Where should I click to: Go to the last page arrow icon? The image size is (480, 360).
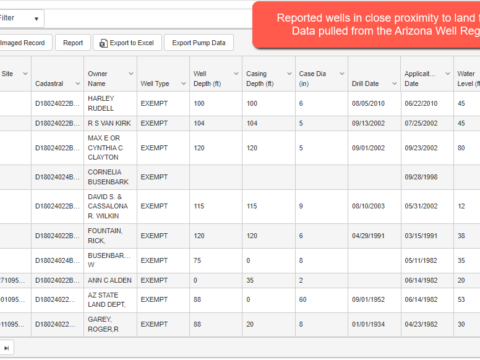[6, 348]
